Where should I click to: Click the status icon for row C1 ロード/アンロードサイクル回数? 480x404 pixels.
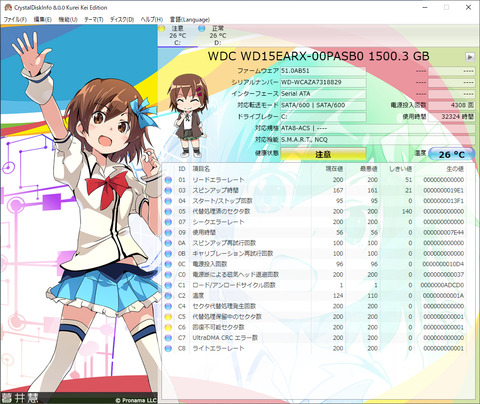point(168,285)
